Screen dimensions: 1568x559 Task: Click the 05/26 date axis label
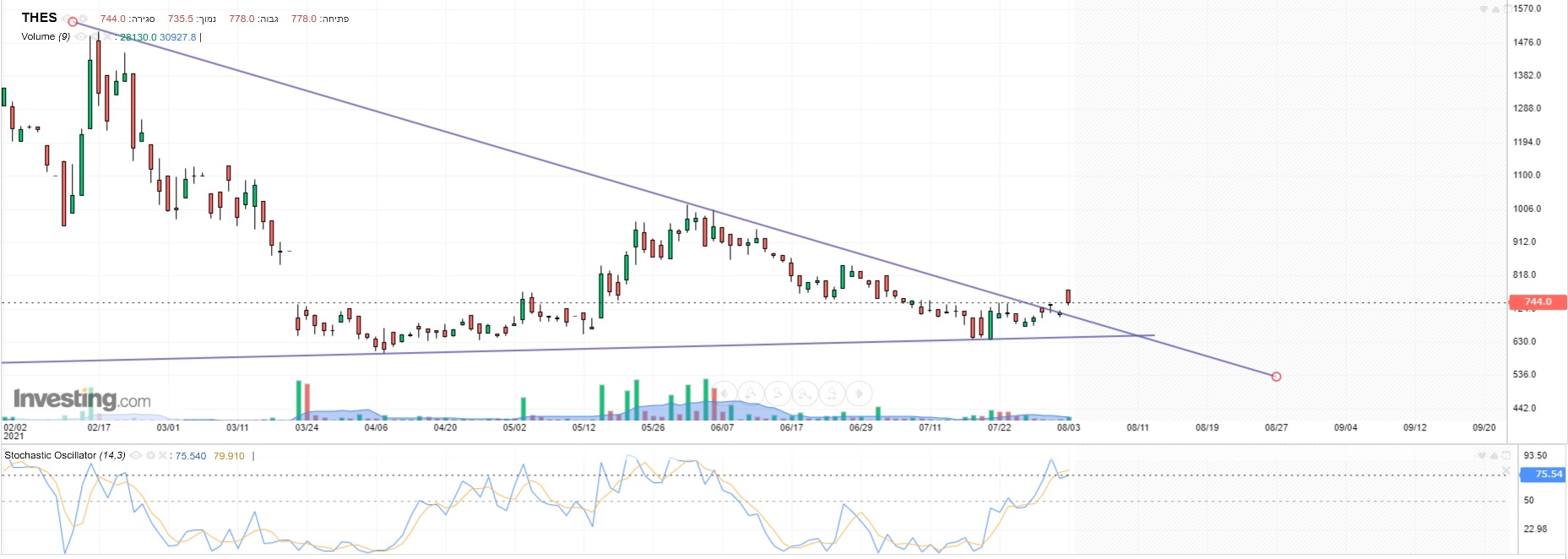point(653,427)
